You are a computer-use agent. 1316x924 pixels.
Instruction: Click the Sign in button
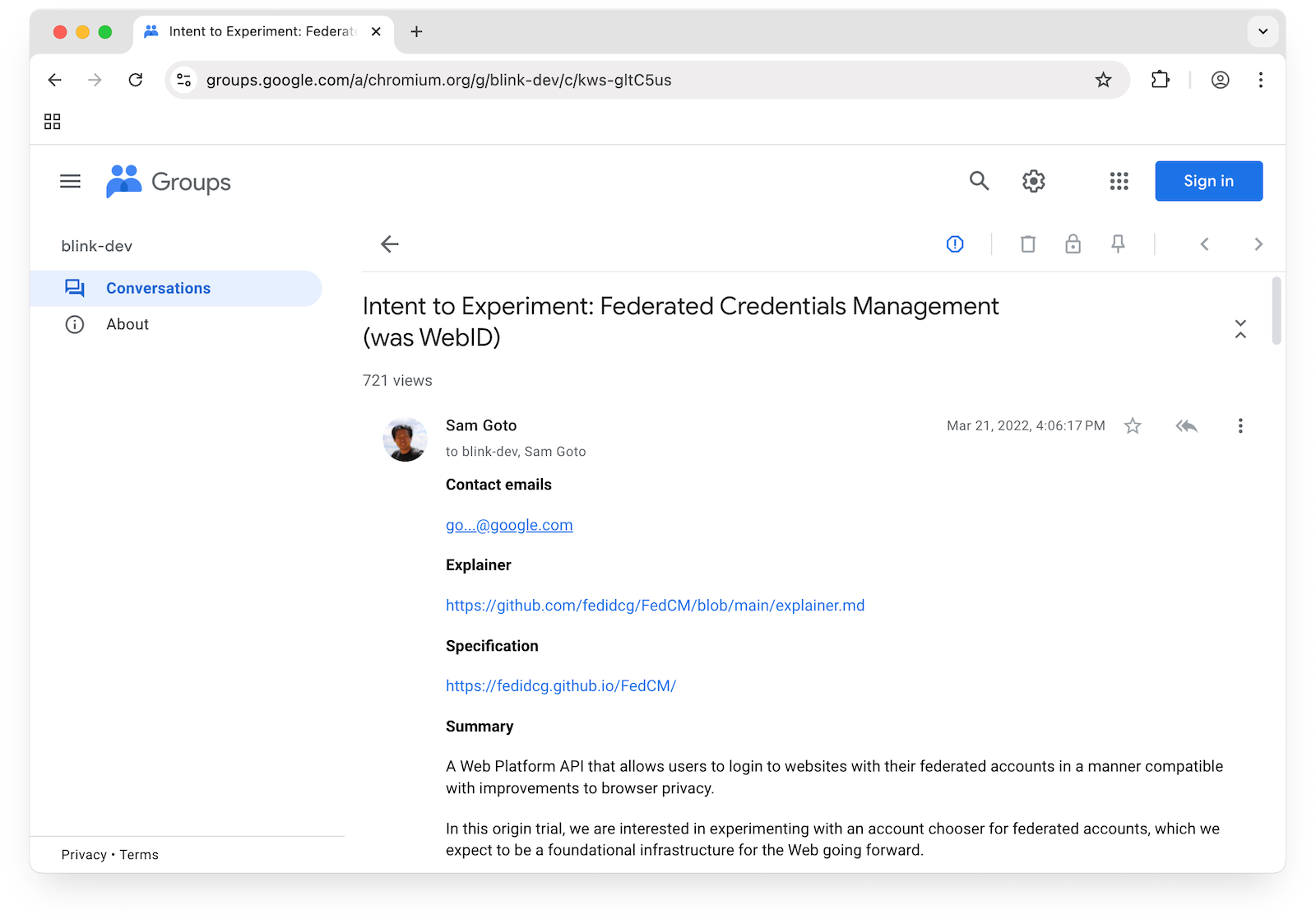pyautogui.click(x=1208, y=181)
